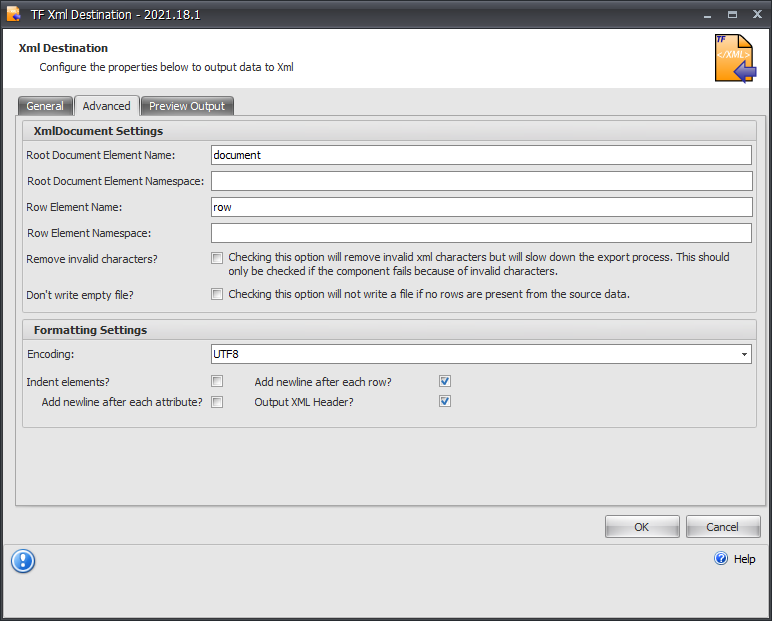The width and height of the screenshot is (772, 621).
Task: Select the Advanced tab
Action: tap(106, 106)
